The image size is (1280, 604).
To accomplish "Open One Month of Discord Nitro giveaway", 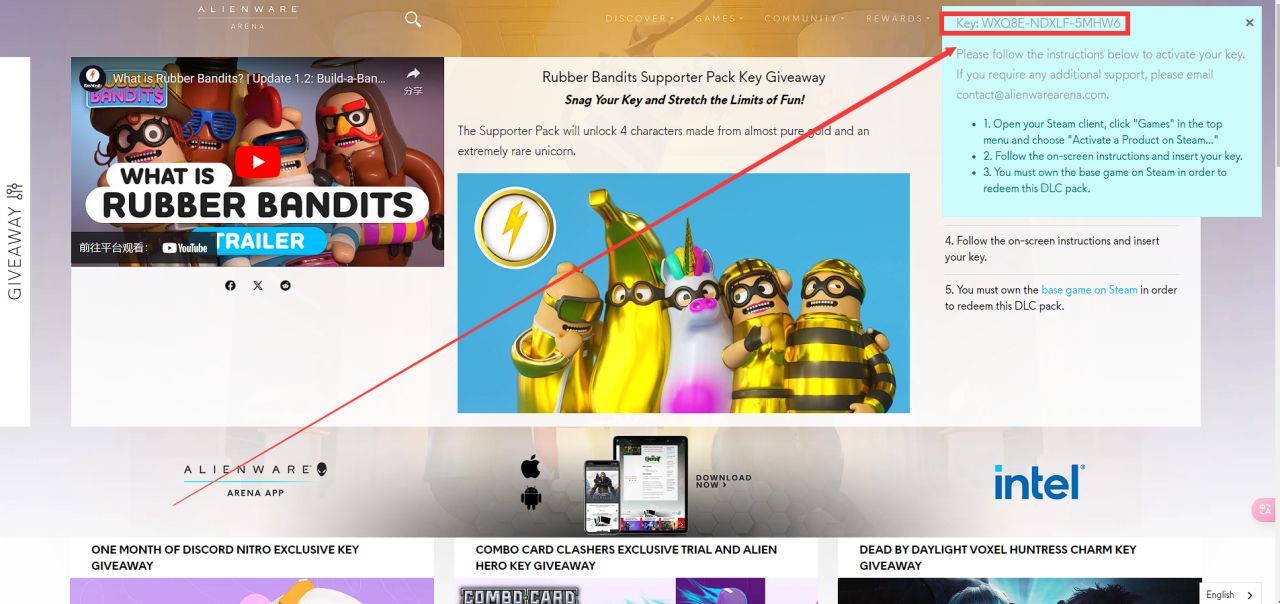I will coord(225,557).
